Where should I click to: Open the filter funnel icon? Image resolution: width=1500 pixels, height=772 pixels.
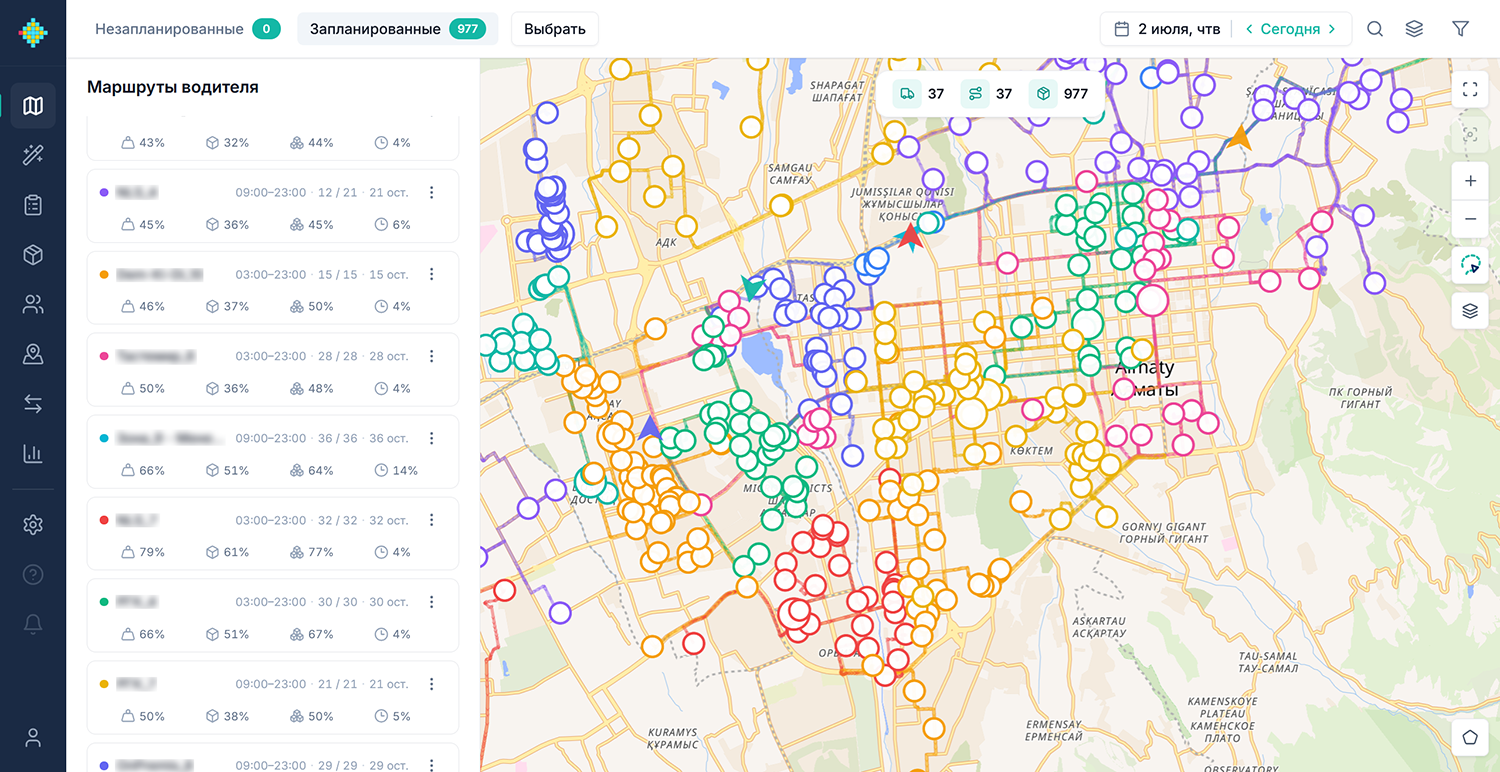(1461, 29)
